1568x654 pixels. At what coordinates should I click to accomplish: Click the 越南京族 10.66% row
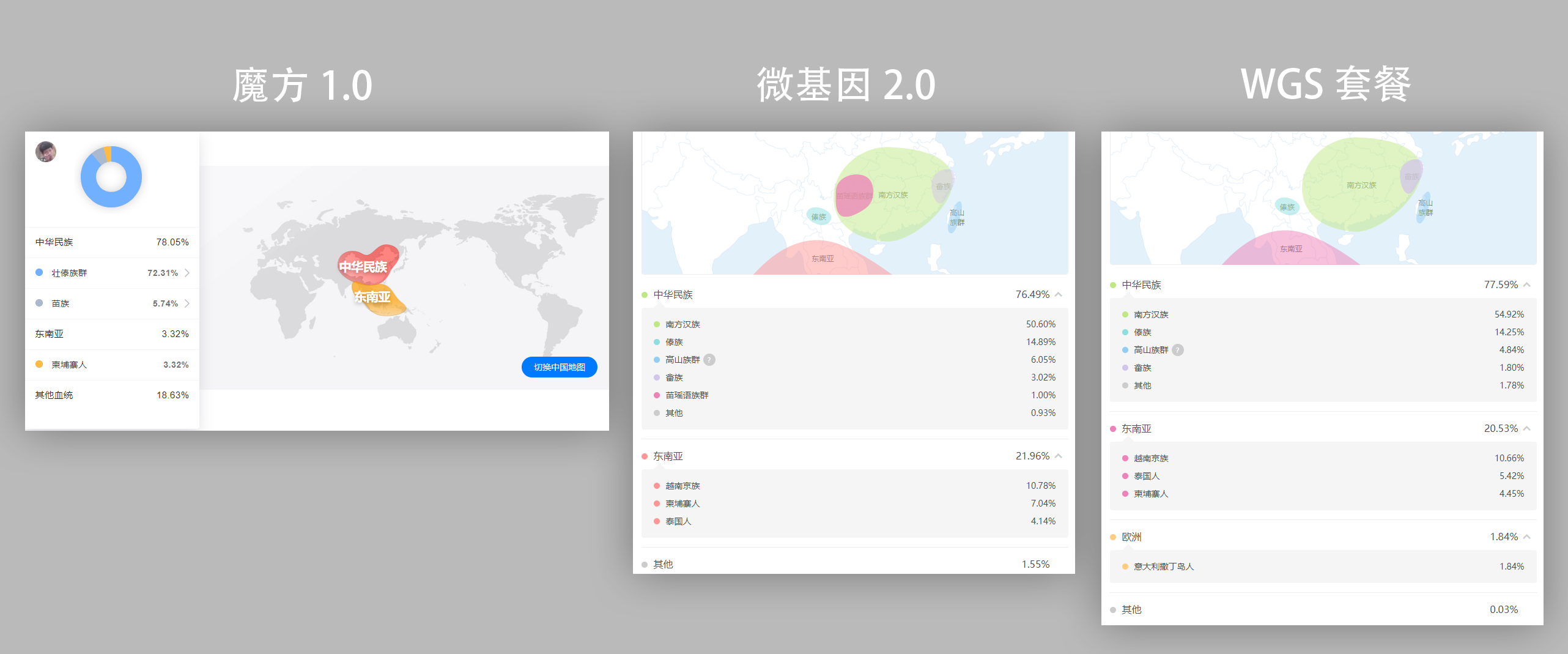[1323, 458]
